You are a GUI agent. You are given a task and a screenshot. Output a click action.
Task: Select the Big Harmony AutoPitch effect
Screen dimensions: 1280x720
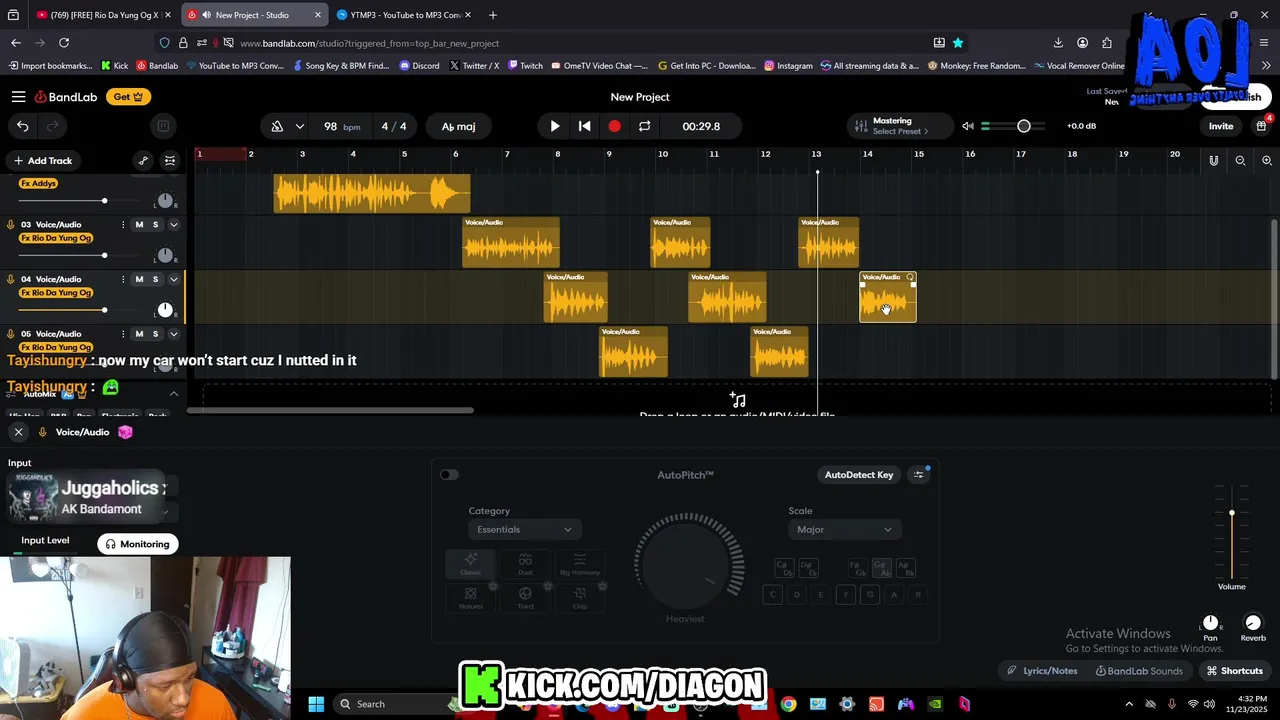pos(580,565)
